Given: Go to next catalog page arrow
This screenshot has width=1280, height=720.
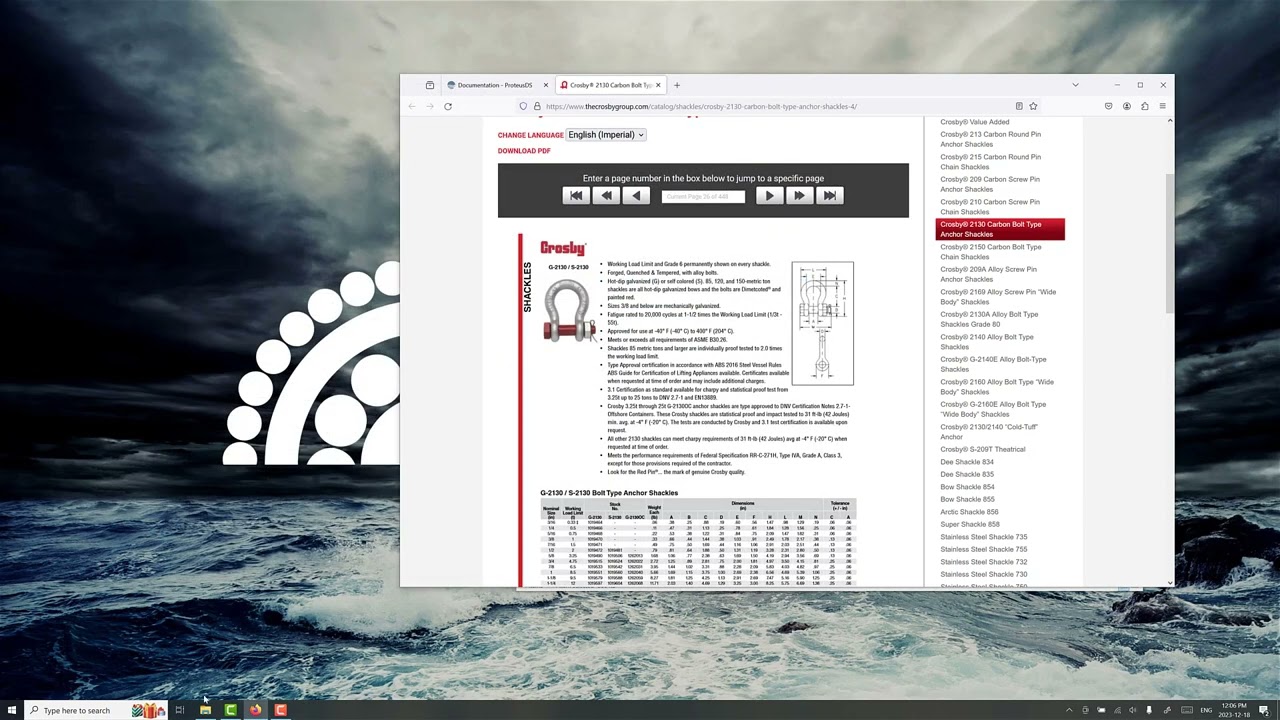Looking at the screenshot, I should click(769, 196).
